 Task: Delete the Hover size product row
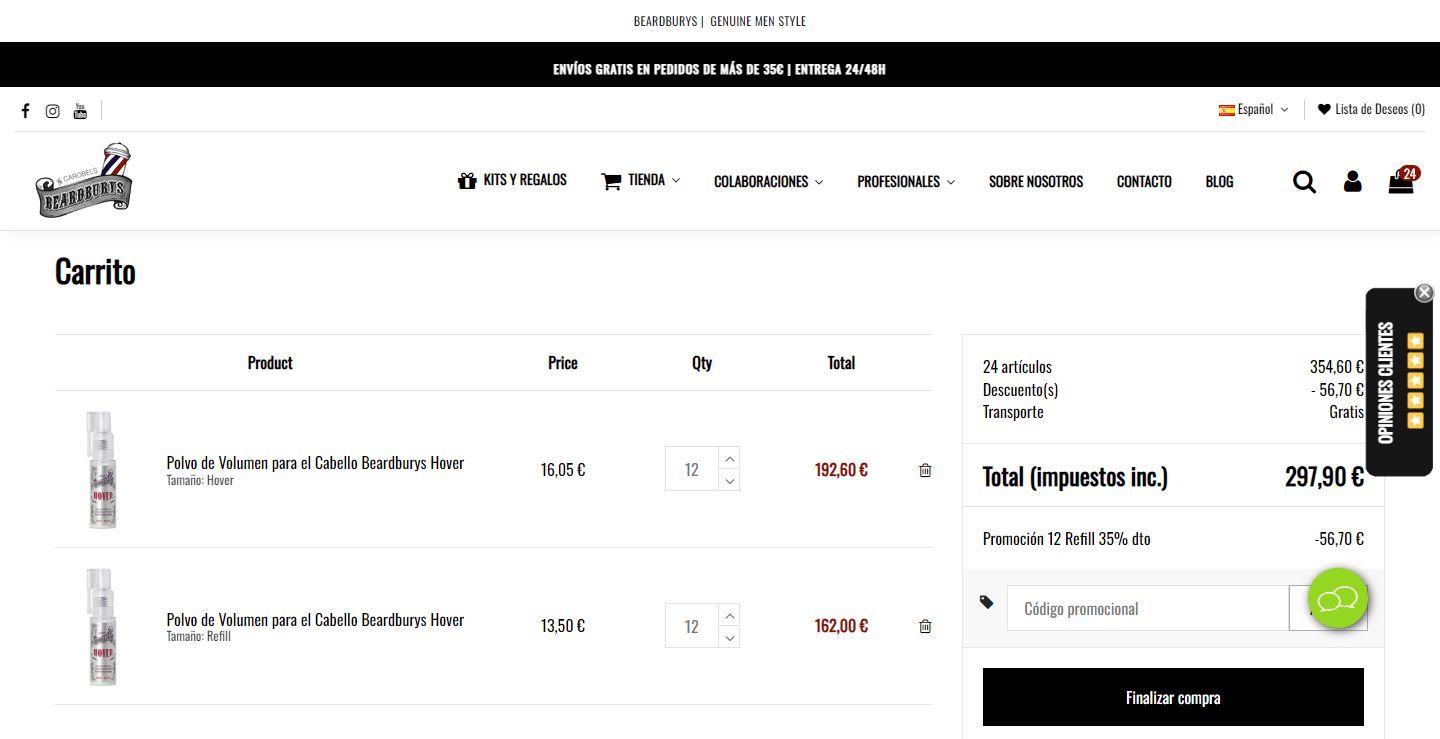[x=925, y=470]
